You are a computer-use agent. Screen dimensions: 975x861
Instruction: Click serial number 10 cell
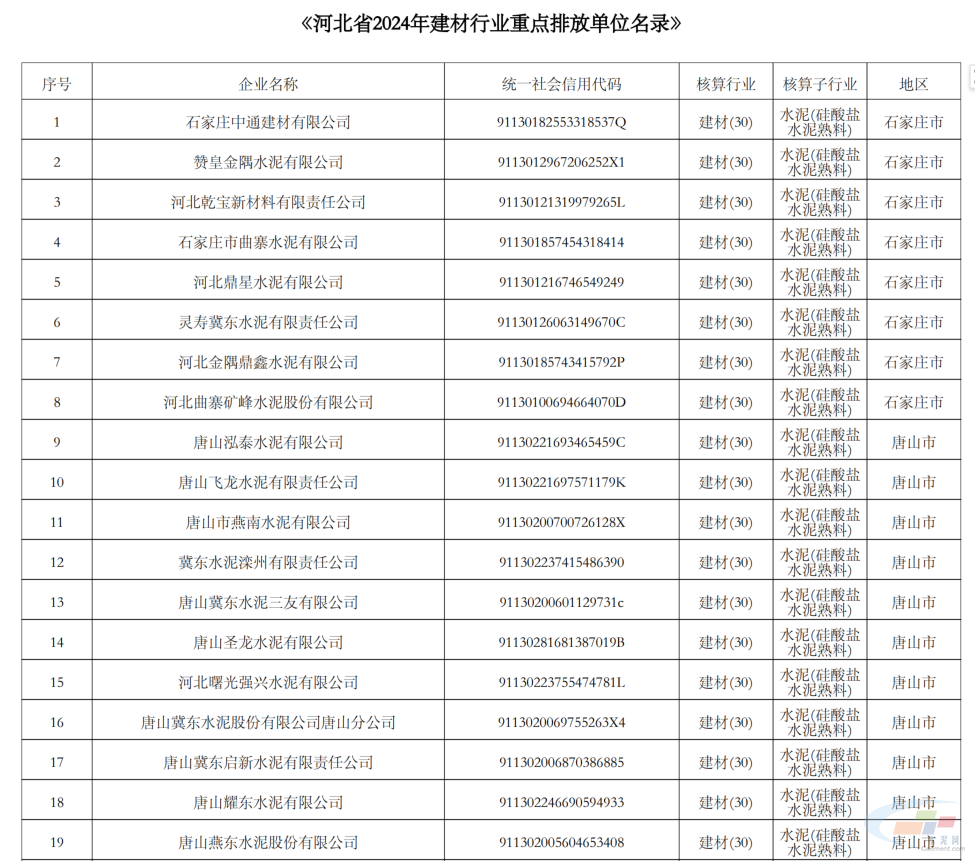click(x=57, y=482)
